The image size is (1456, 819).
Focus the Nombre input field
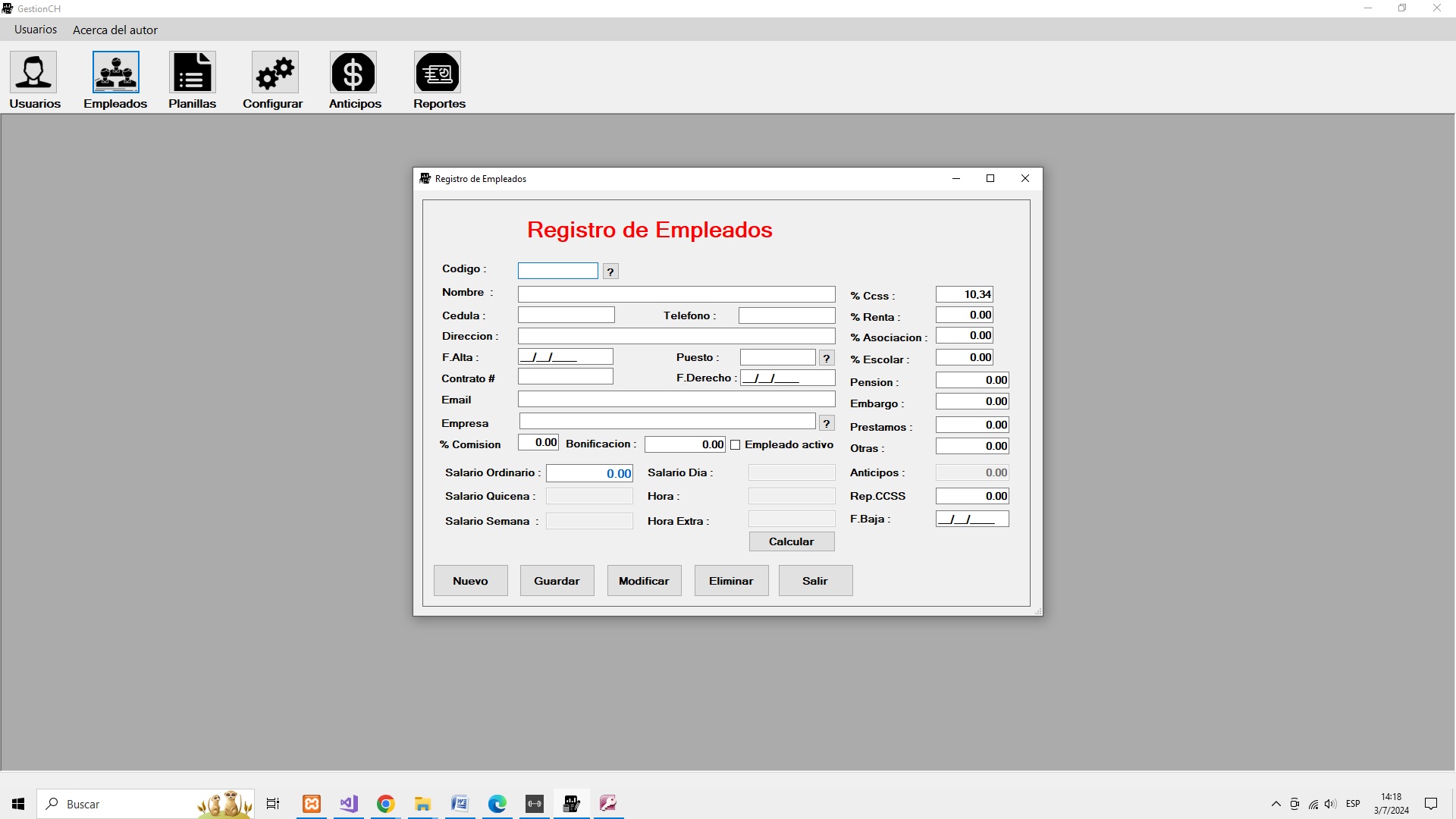[676, 294]
